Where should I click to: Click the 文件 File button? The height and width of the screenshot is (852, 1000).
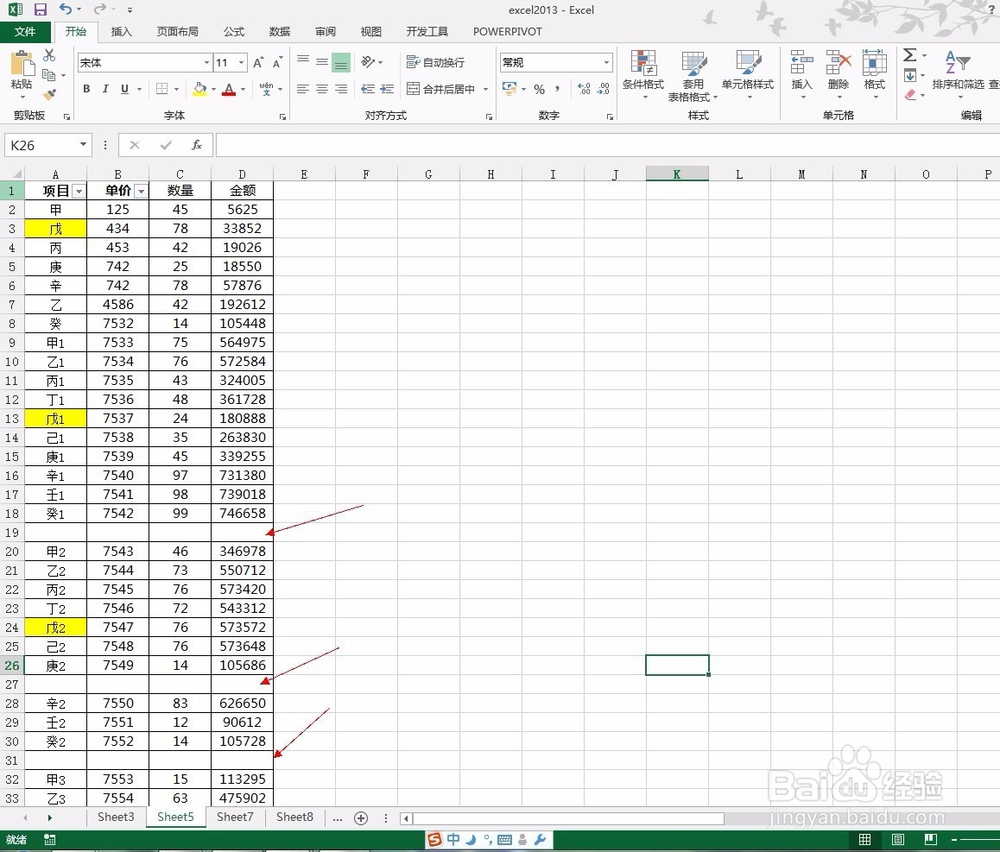[x=26, y=31]
